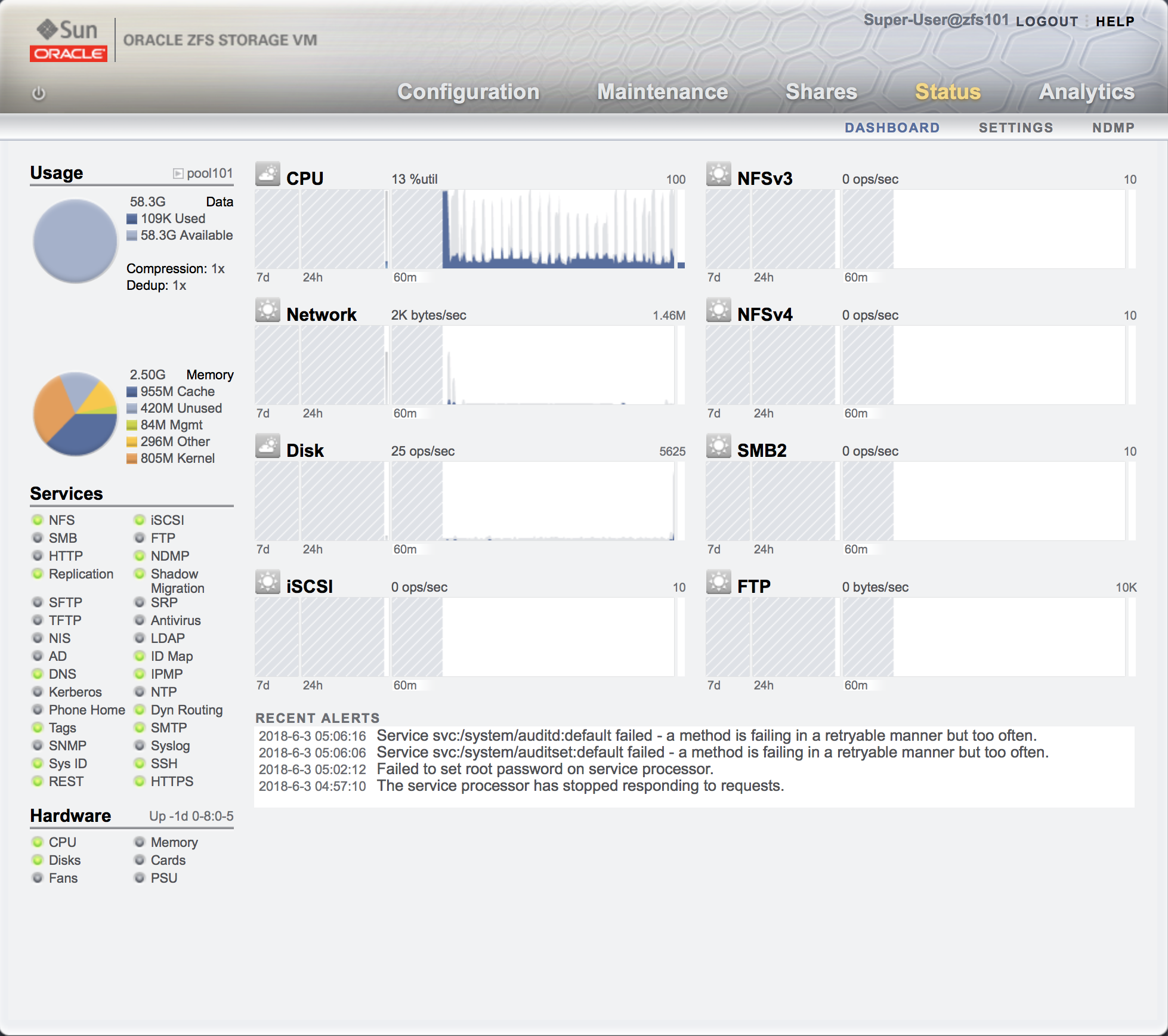Click the SMB2 weather status icon
The image size is (1168, 1036).
[x=719, y=446]
